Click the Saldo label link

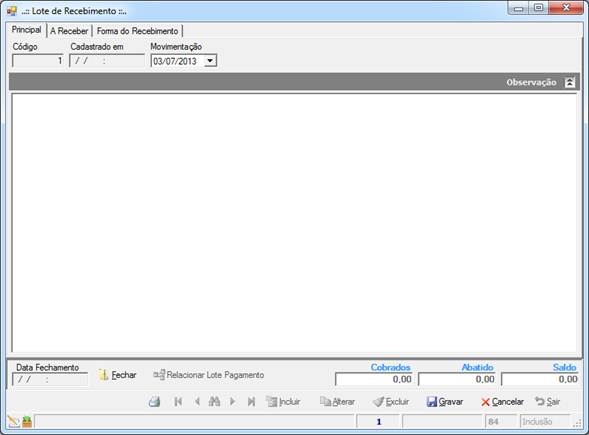(x=565, y=367)
